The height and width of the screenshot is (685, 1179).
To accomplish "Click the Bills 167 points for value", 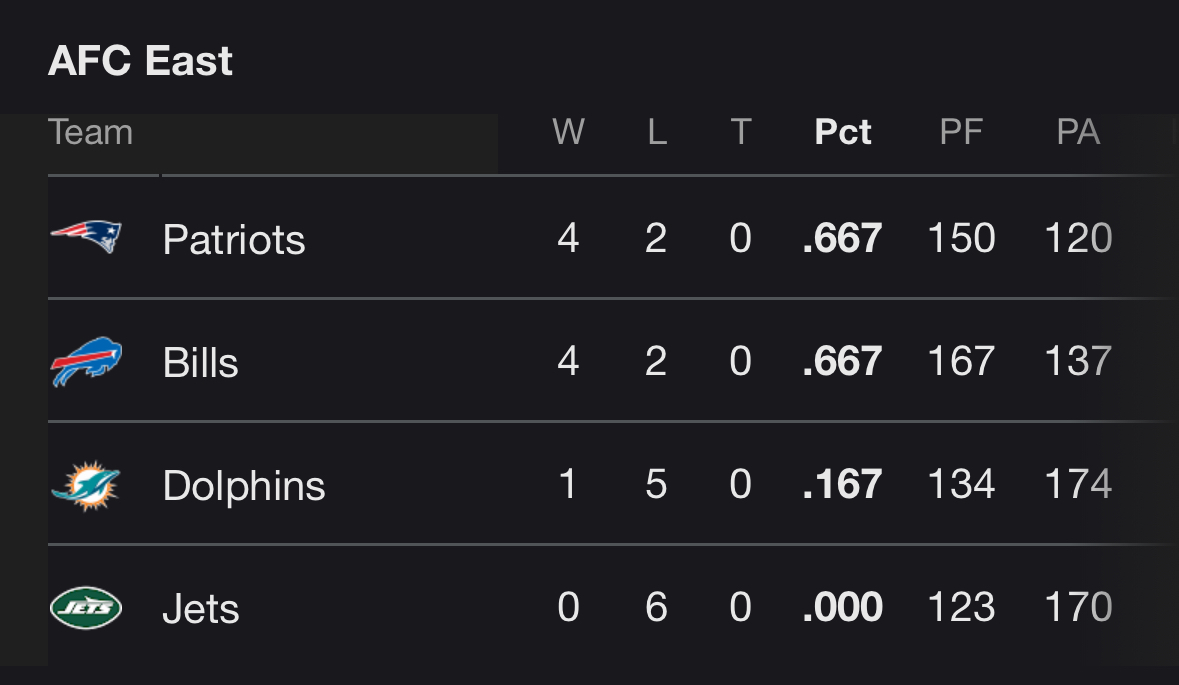I will click(x=961, y=361).
